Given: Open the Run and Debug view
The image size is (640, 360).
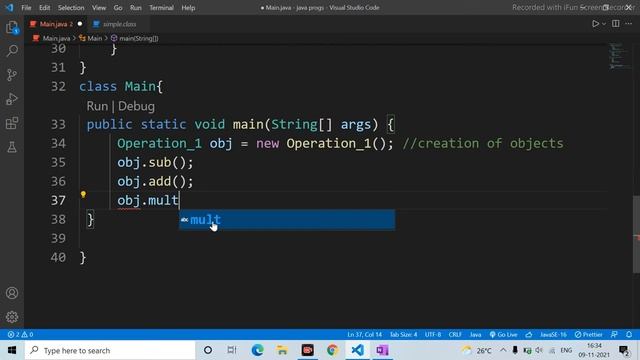Looking at the screenshot, I should [12, 99].
